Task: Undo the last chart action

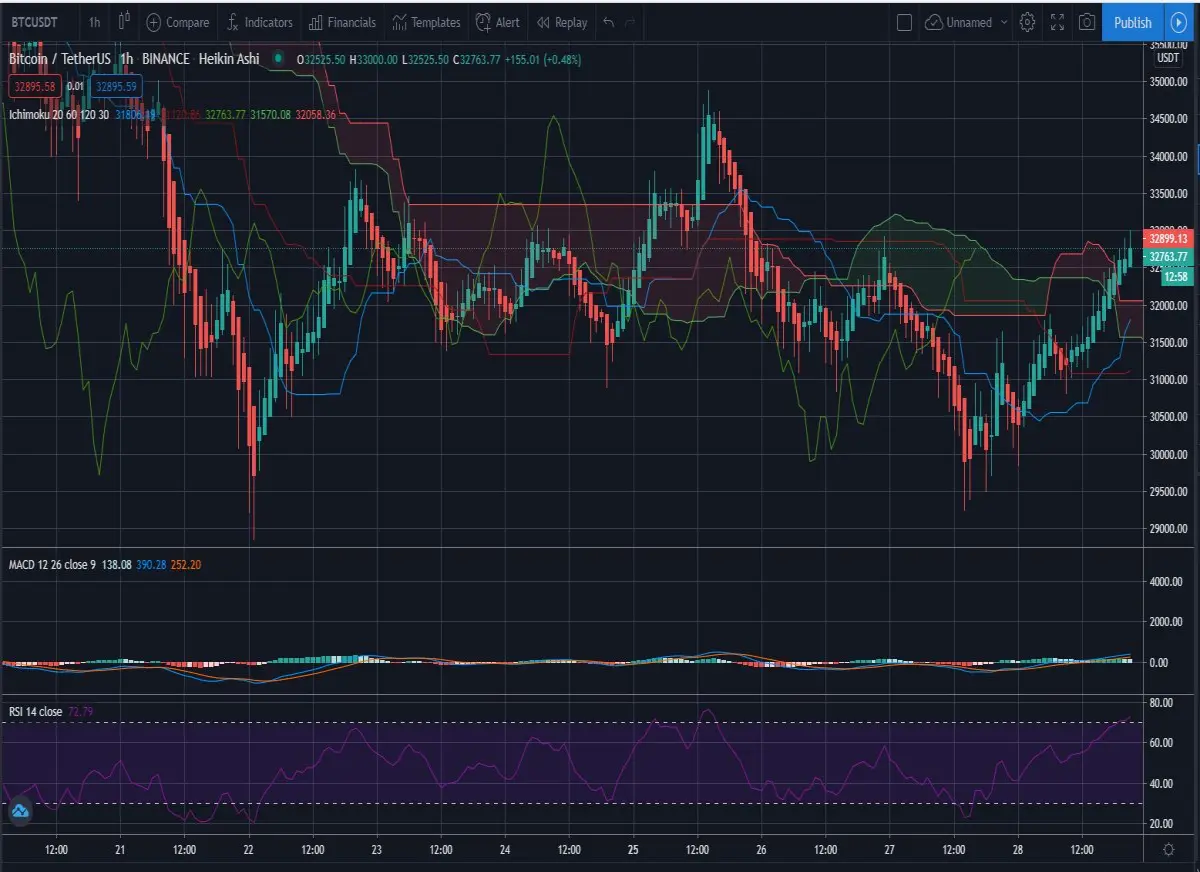Action: (608, 22)
